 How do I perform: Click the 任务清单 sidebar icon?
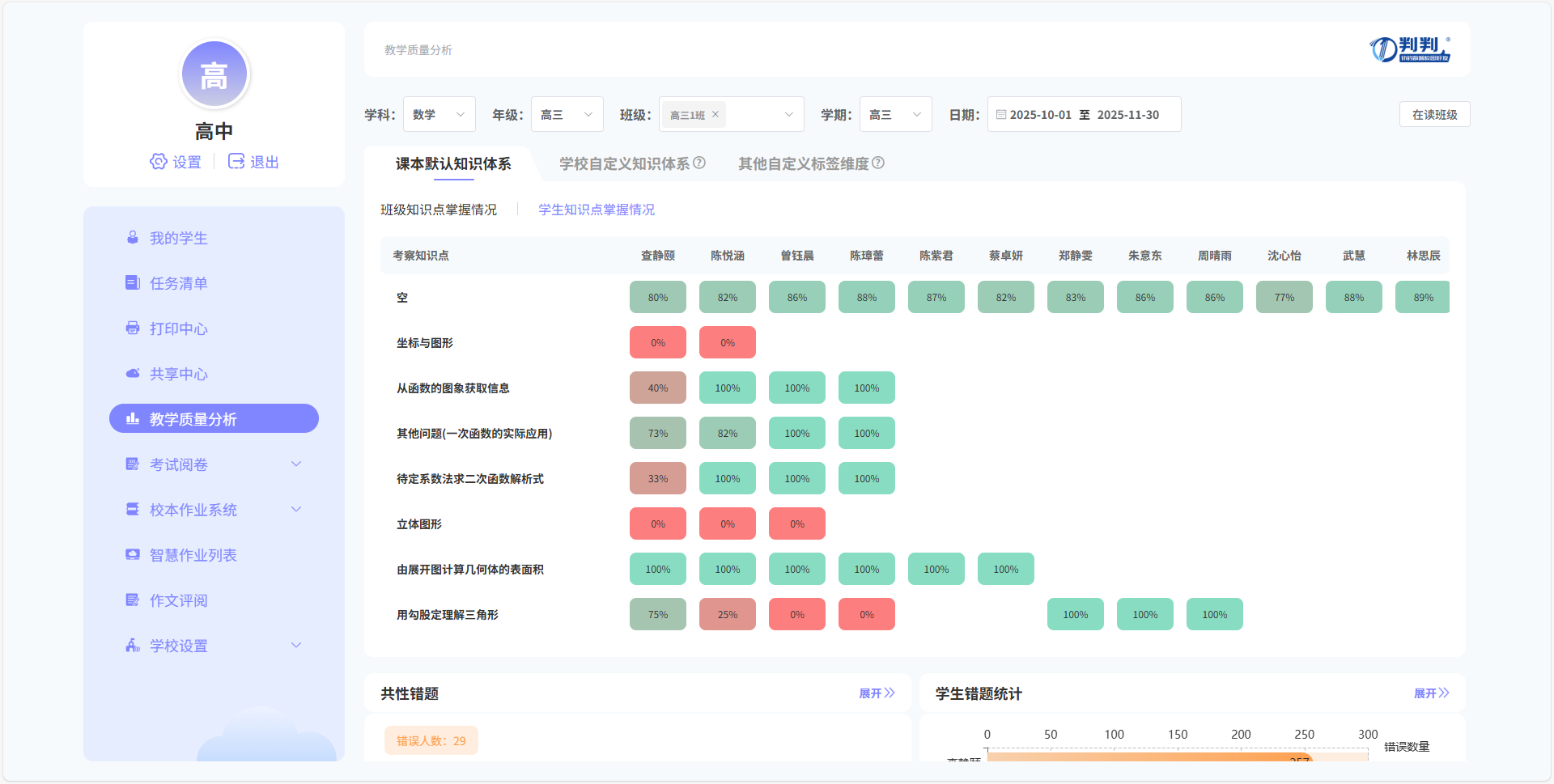point(133,283)
